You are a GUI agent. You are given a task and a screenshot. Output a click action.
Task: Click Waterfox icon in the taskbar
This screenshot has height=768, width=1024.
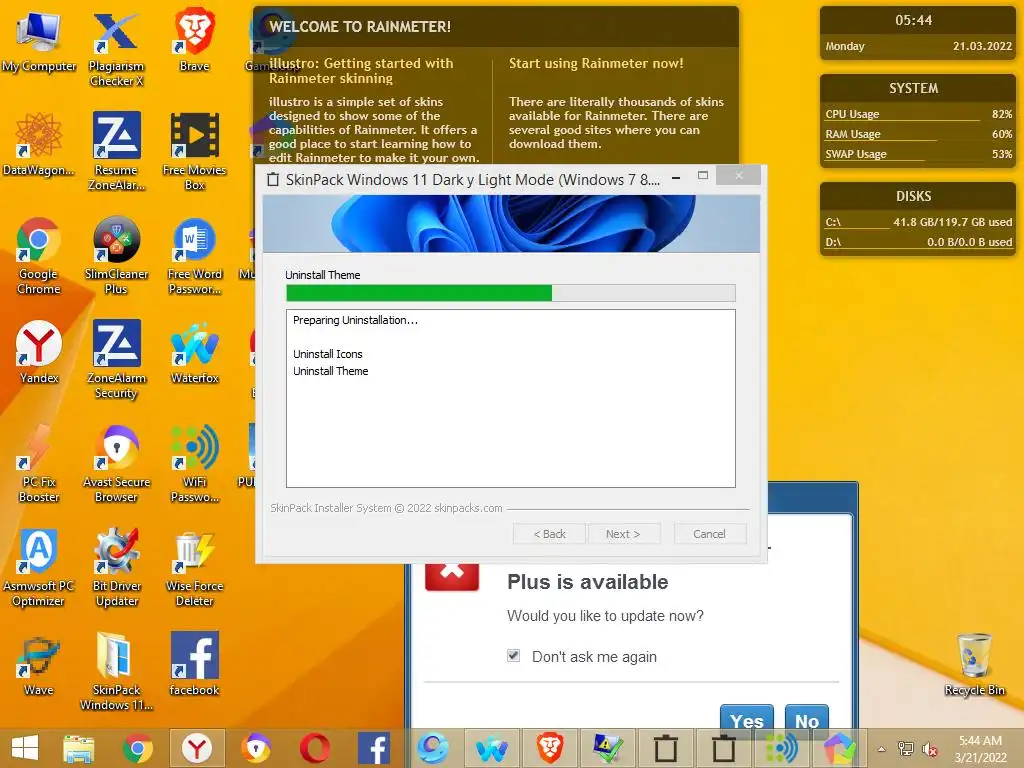point(491,748)
